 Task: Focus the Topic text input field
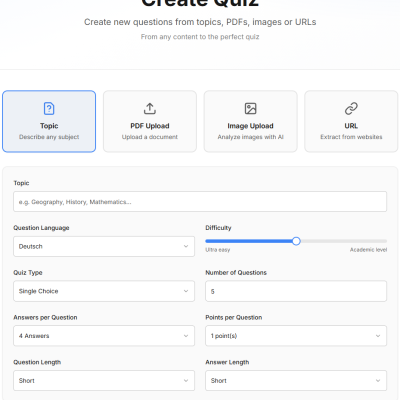(200, 202)
